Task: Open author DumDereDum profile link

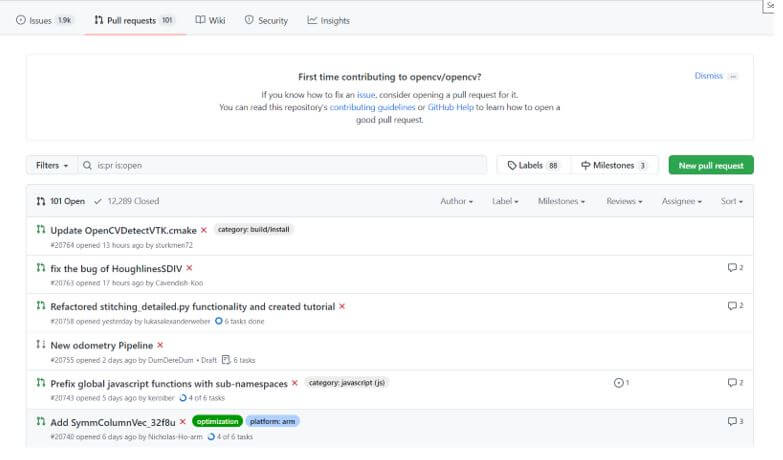Action: pyautogui.click(x=170, y=360)
